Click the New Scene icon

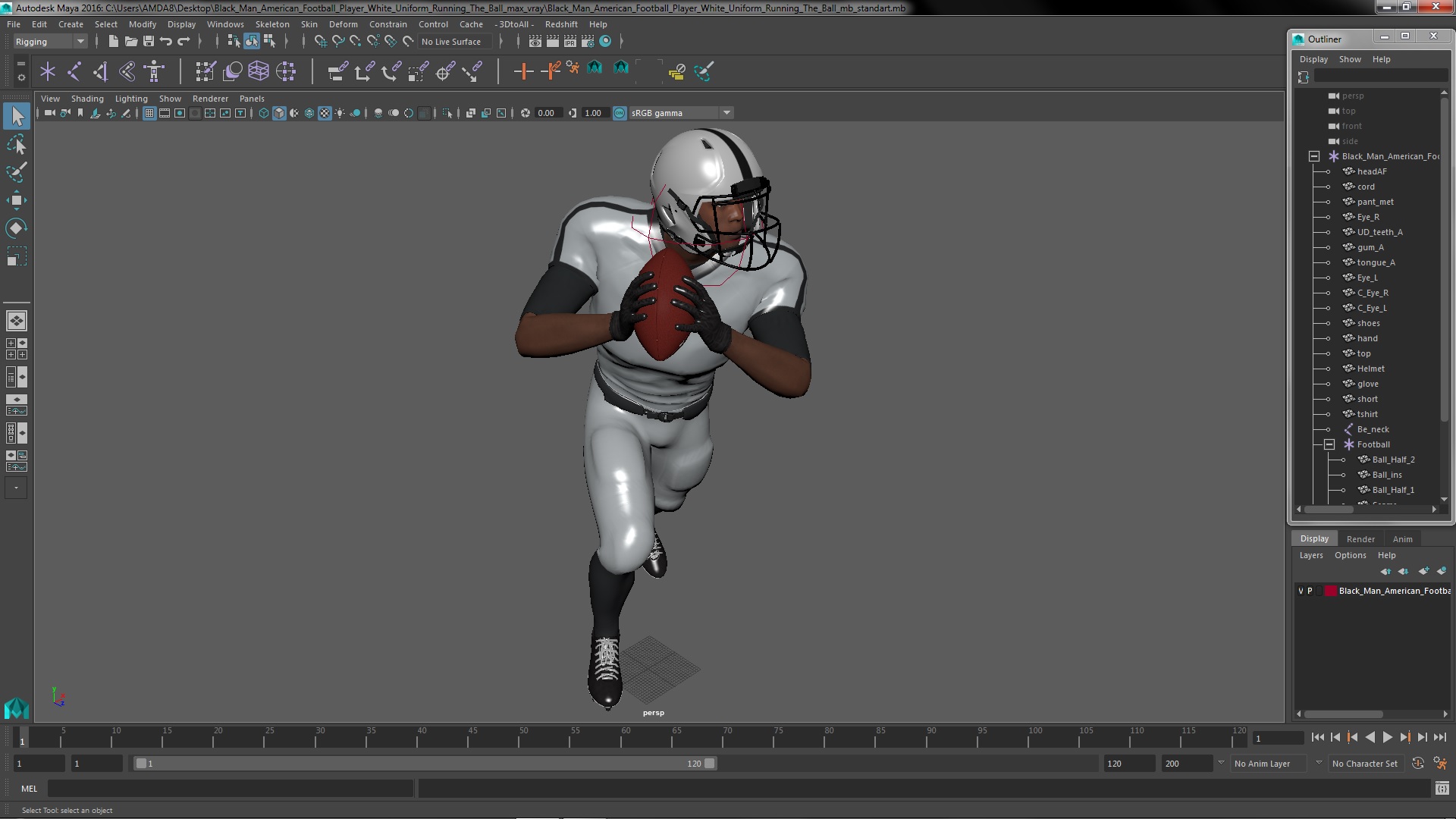pos(113,41)
